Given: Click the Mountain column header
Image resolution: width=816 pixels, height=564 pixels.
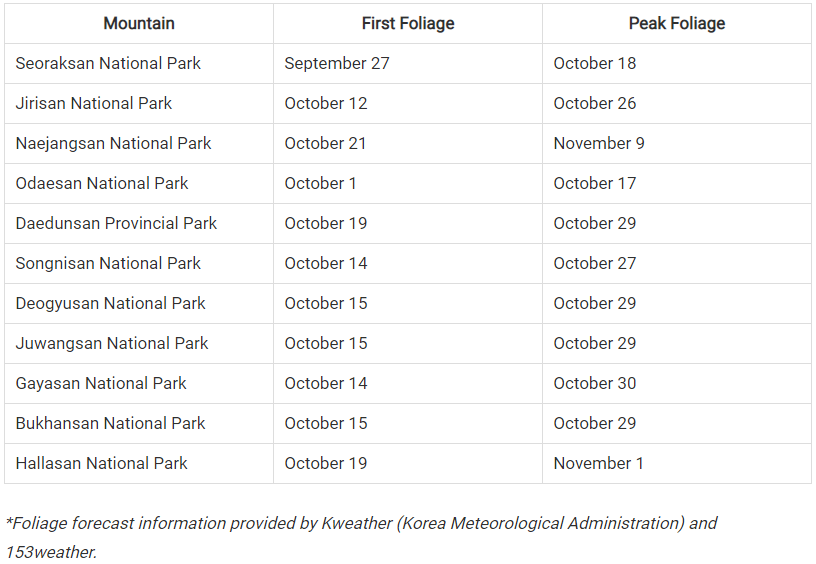Looking at the screenshot, I should (139, 23).
